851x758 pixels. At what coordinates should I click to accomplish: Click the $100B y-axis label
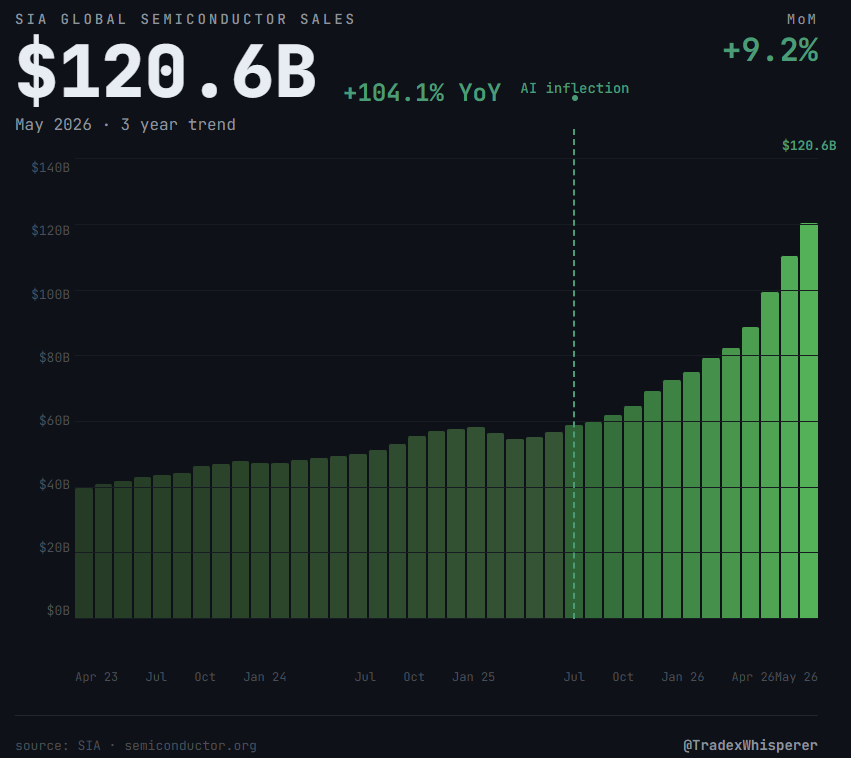50,295
